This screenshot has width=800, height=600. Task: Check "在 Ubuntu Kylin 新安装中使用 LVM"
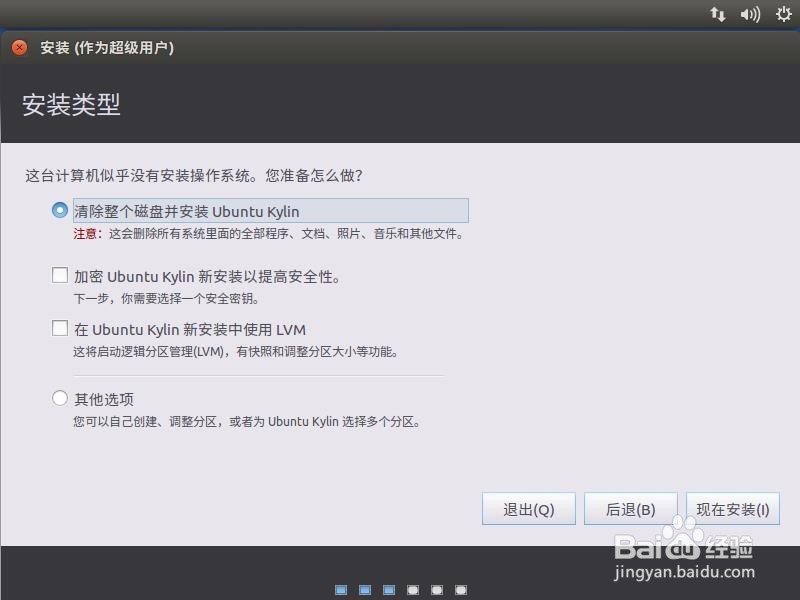58,327
